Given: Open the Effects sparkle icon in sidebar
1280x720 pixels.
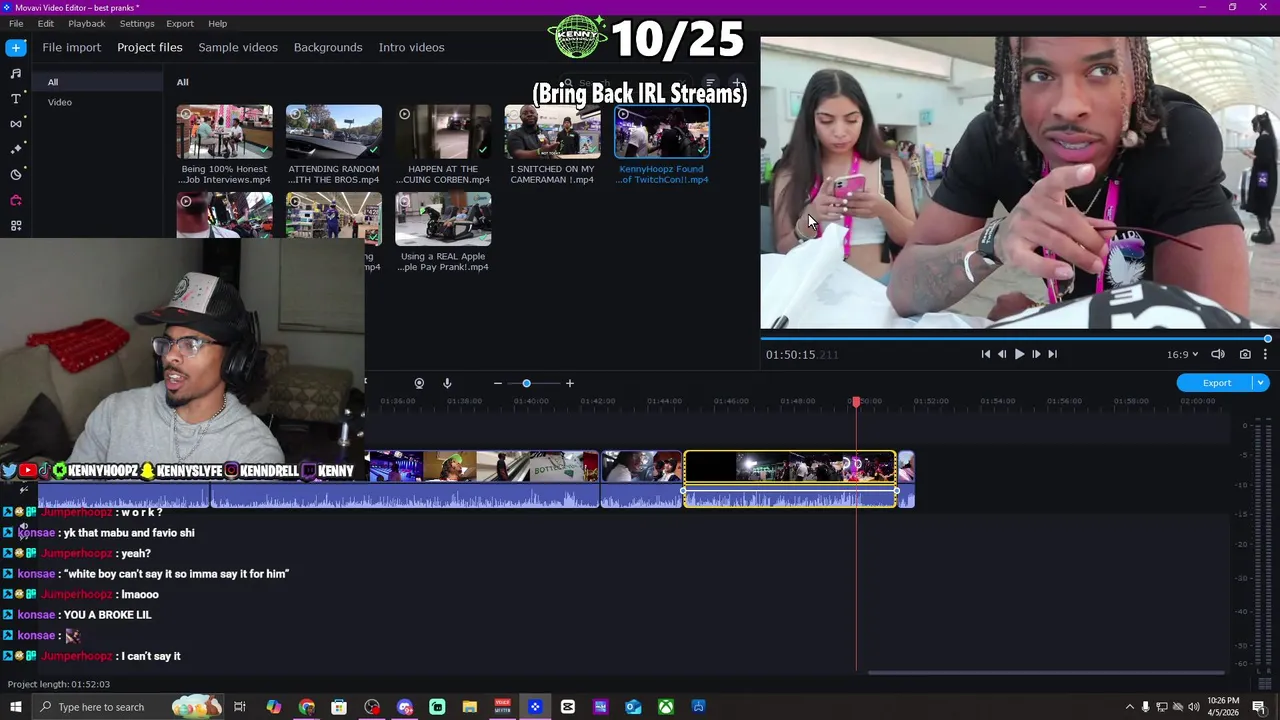Looking at the screenshot, I should pos(16,149).
